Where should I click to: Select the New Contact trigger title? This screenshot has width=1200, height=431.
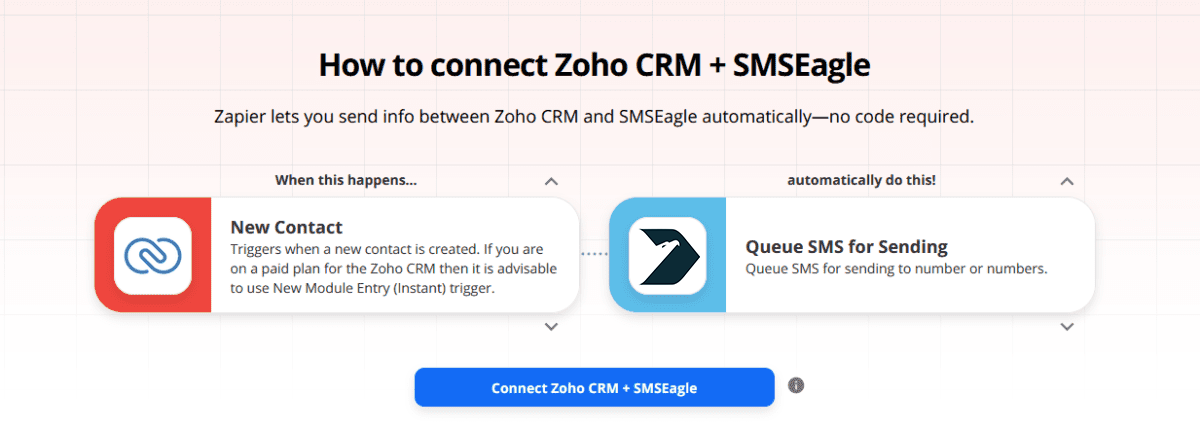286,227
